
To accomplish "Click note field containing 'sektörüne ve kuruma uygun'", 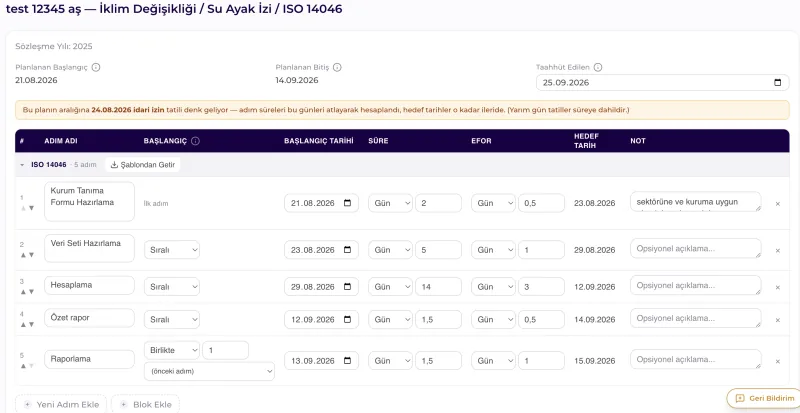I will tap(696, 202).
